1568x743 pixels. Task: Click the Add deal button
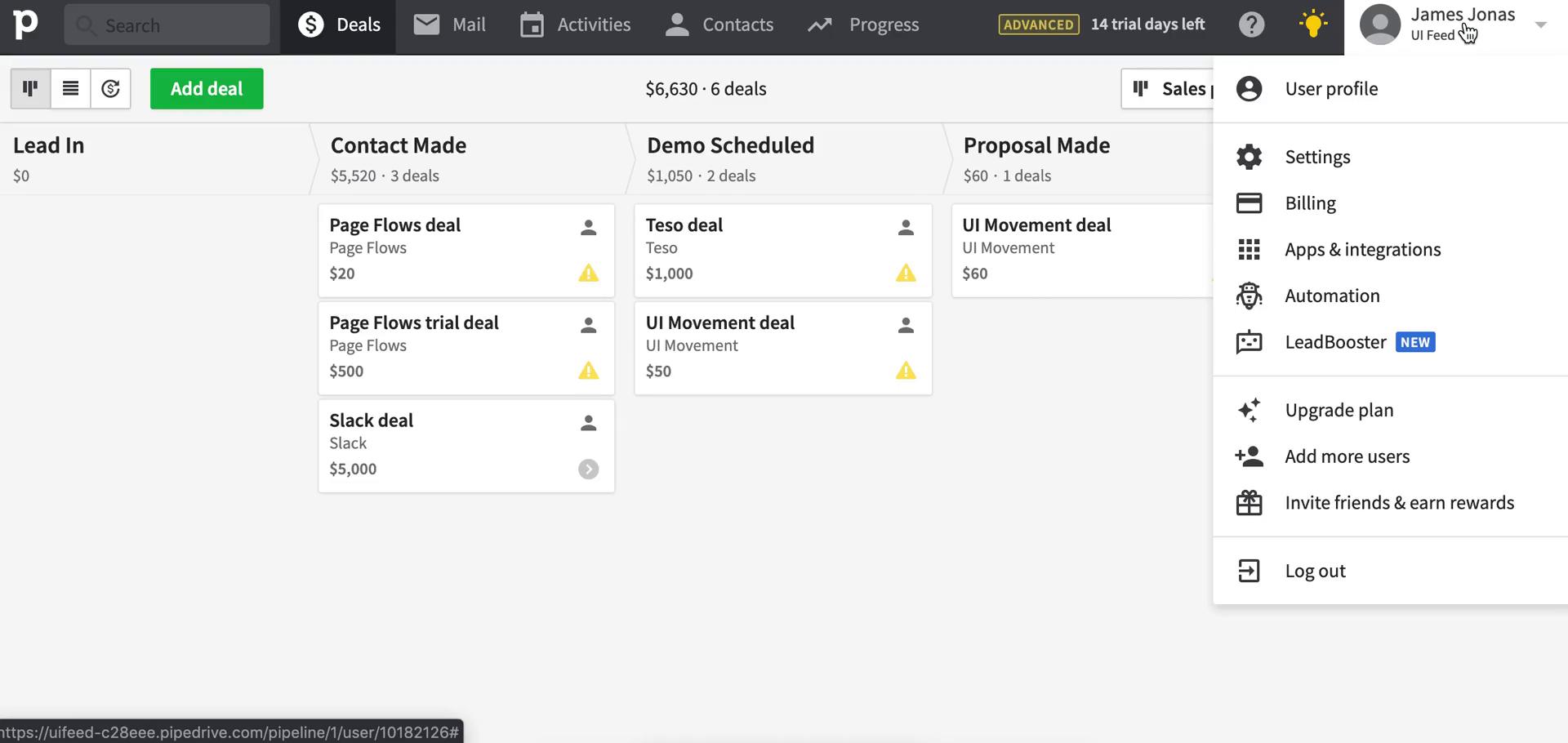click(x=207, y=89)
